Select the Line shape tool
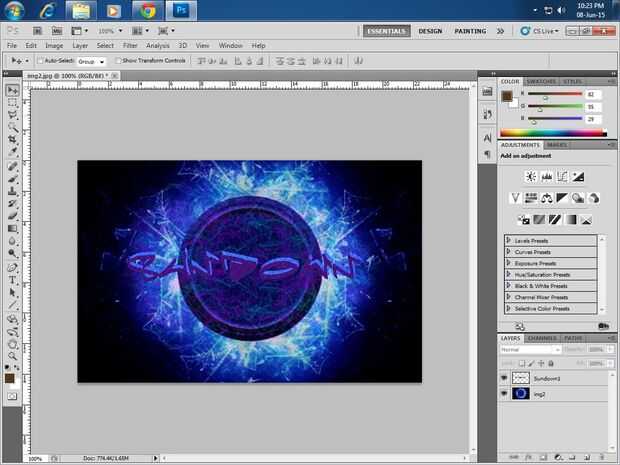620x465 pixels. pos(13,305)
